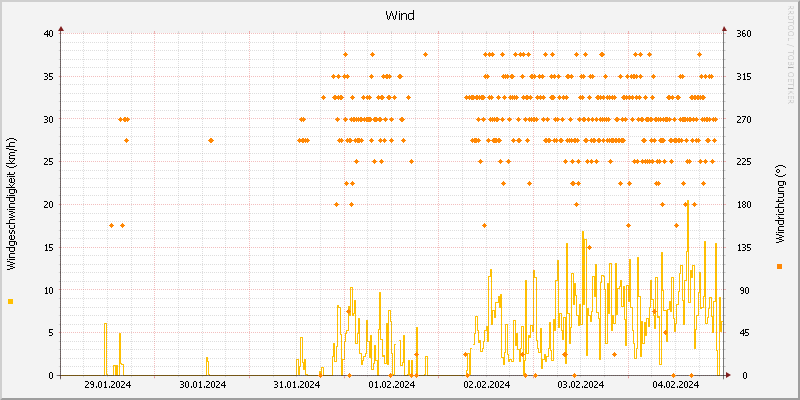The image size is (800, 400).
Task: Click right axis value 270
Action: tap(744, 119)
